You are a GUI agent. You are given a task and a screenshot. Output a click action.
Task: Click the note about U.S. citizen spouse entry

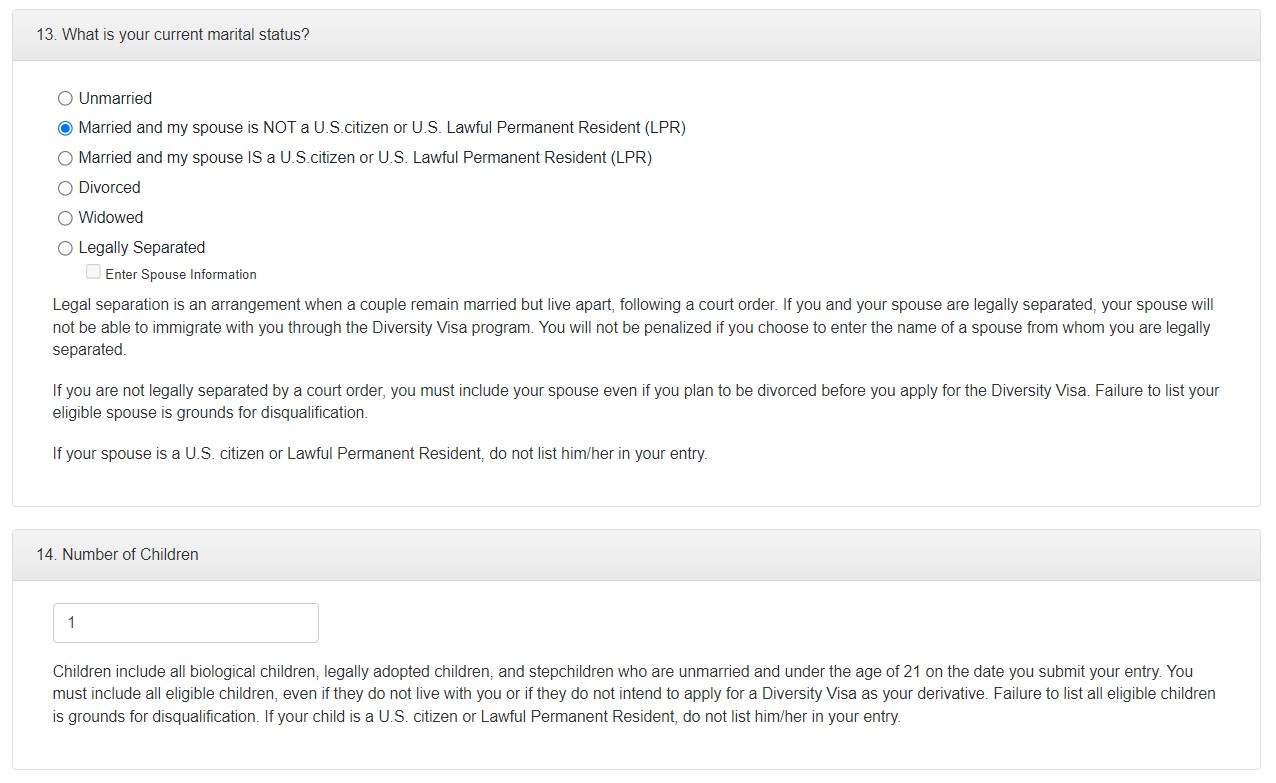tap(380, 454)
